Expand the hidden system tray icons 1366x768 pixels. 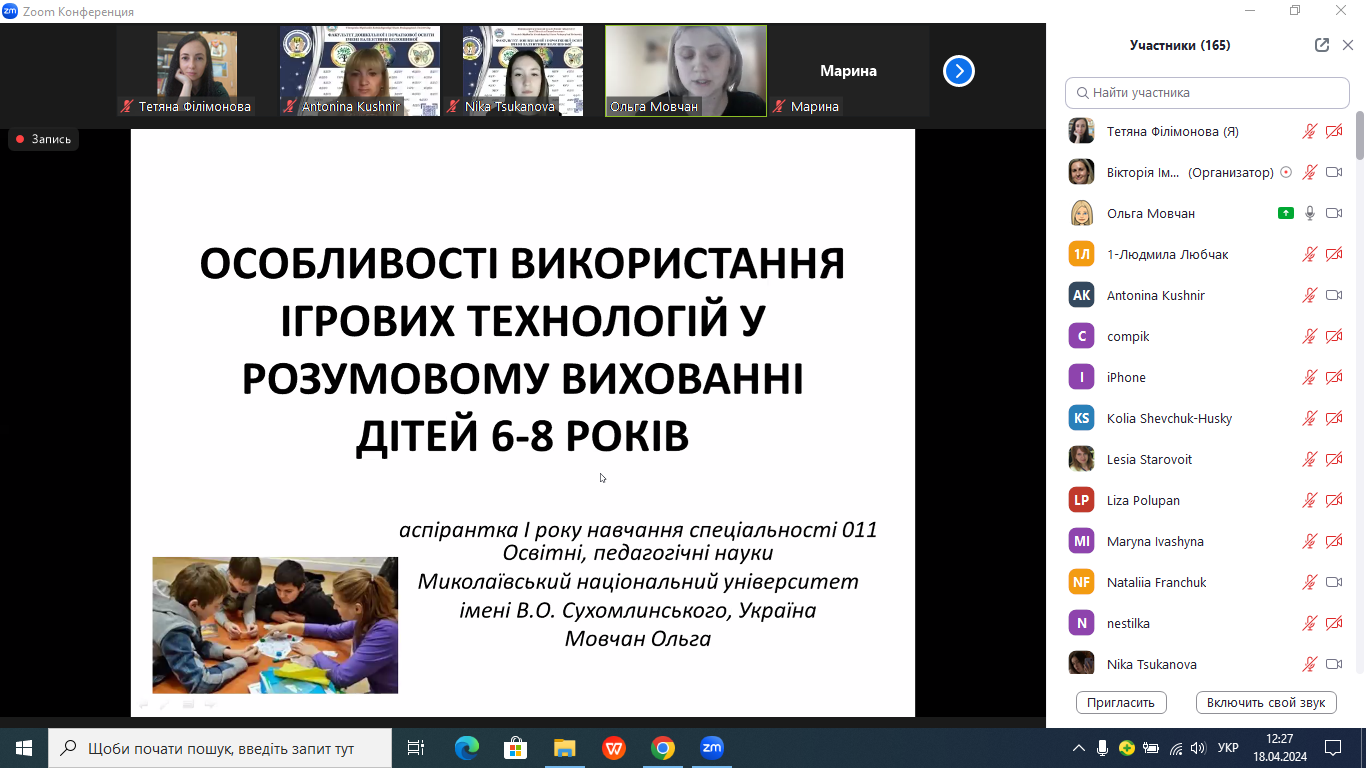tap(1078, 747)
